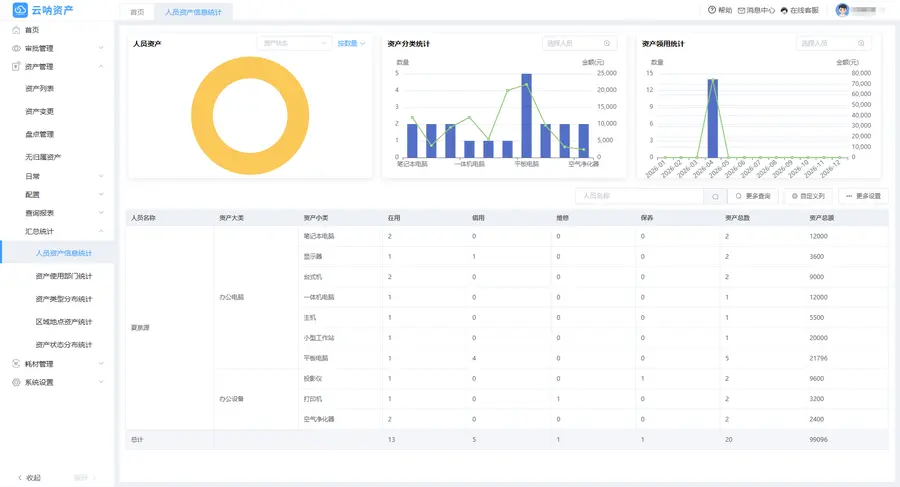Collapse the 汇总统计 sidebar section

[57, 231]
